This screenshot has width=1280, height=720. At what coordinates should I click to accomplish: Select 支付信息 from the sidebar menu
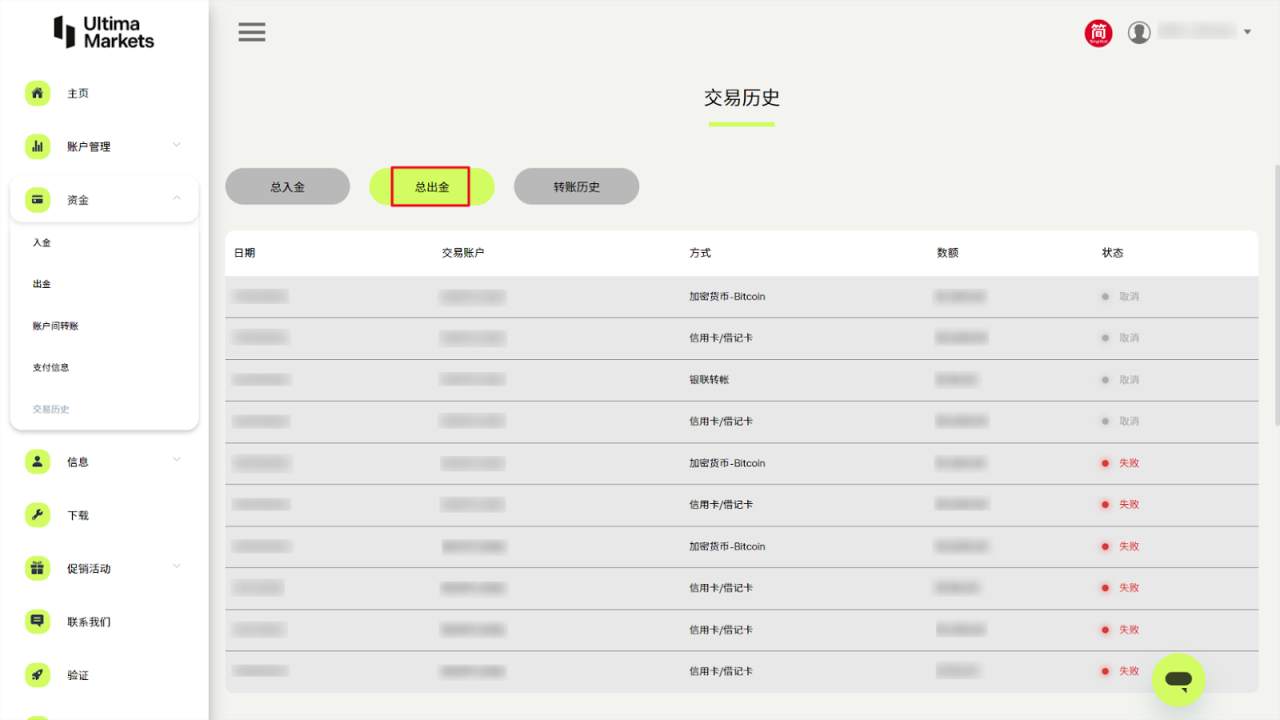click(51, 367)
